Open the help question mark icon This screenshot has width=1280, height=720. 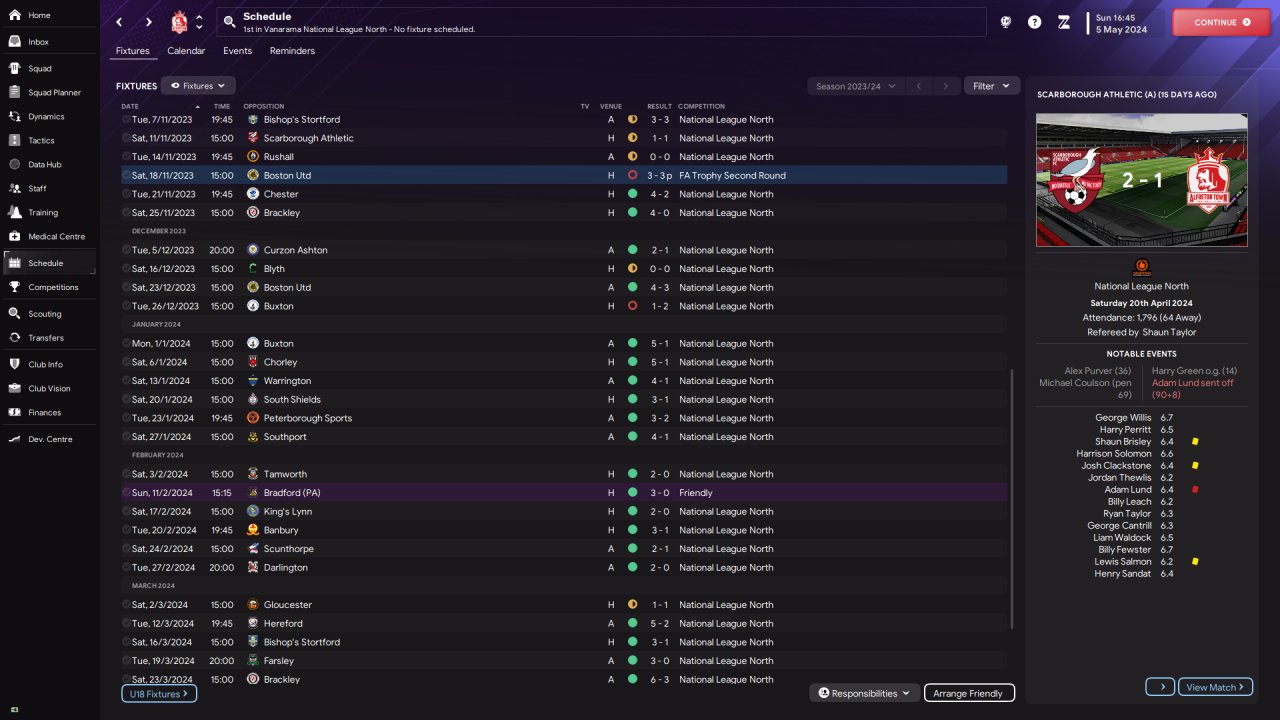coord(1034,22)
